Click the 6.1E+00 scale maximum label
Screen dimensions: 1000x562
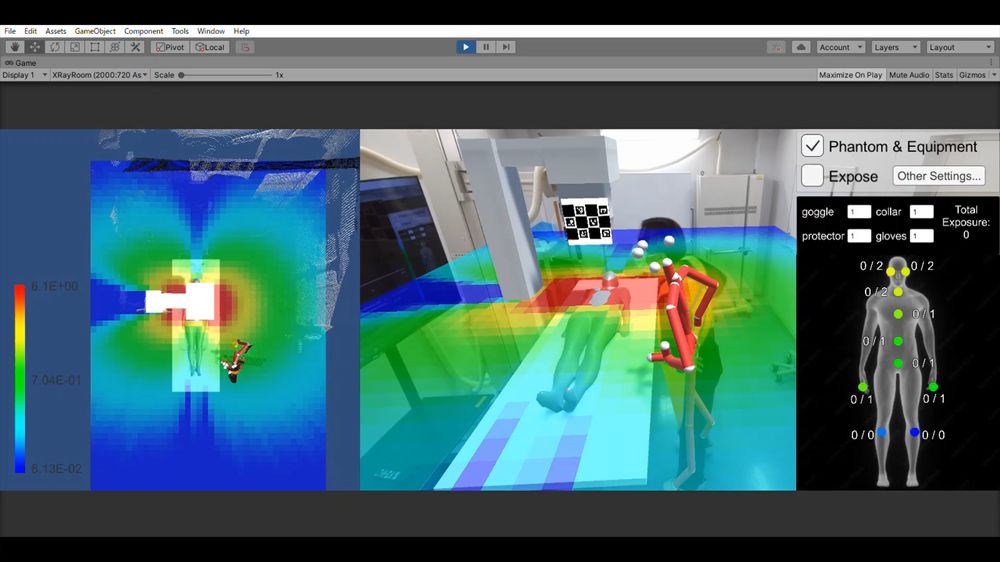[x=55, y=286]
